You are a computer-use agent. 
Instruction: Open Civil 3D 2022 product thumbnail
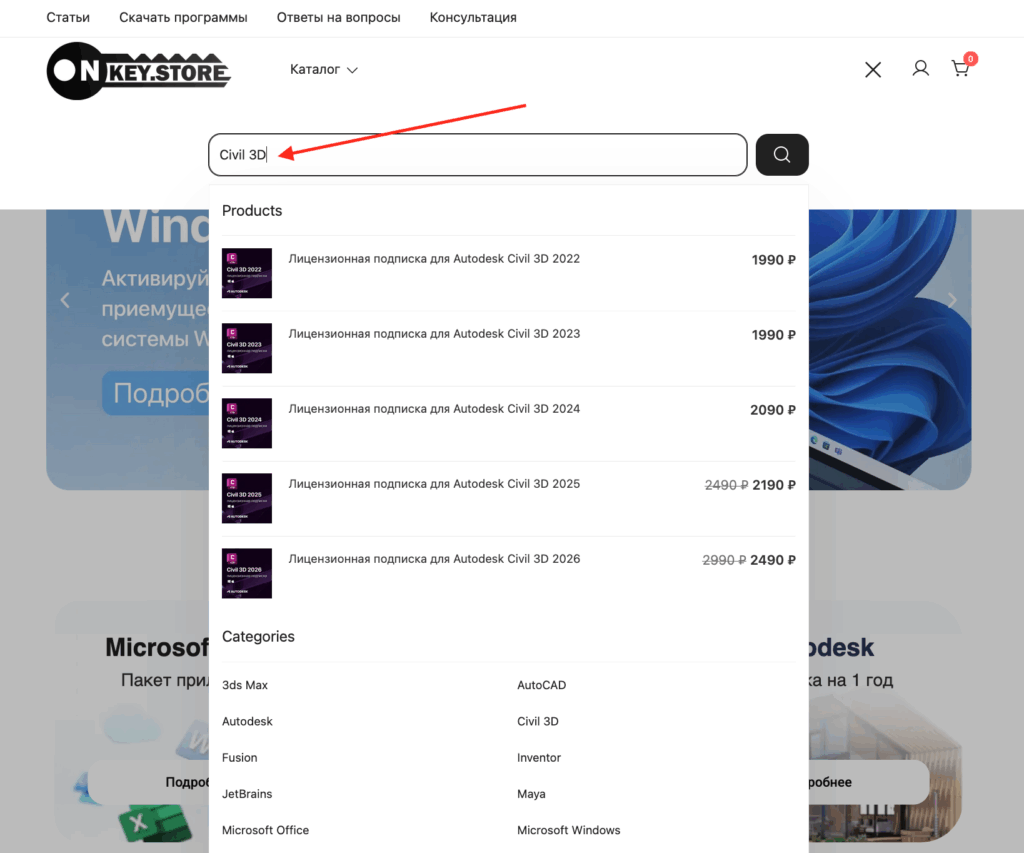247,273
